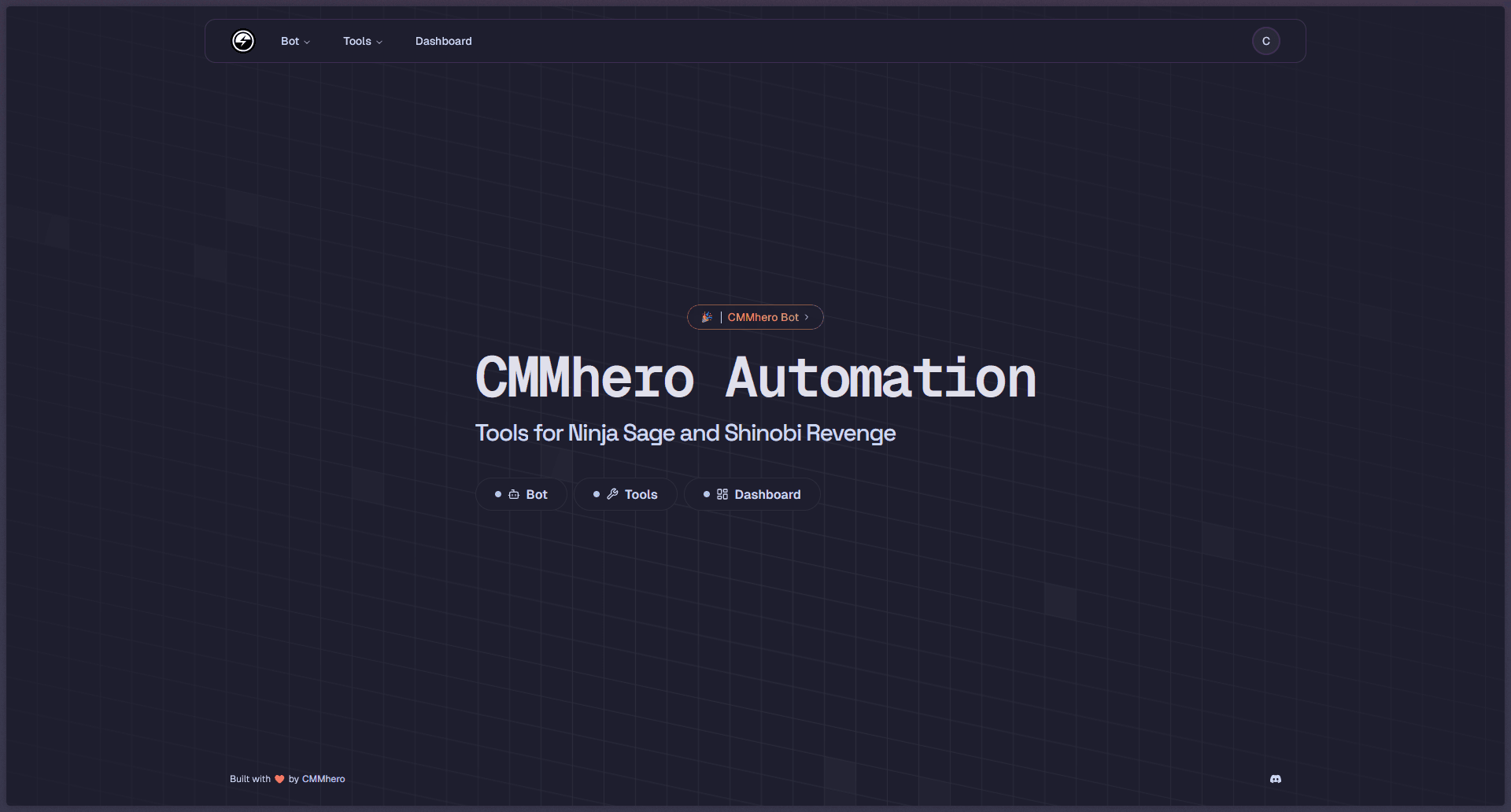Screen dimensions: 1511x812
Task: Click the grid icon on the Dashboard pill
Action: [723, 494]
